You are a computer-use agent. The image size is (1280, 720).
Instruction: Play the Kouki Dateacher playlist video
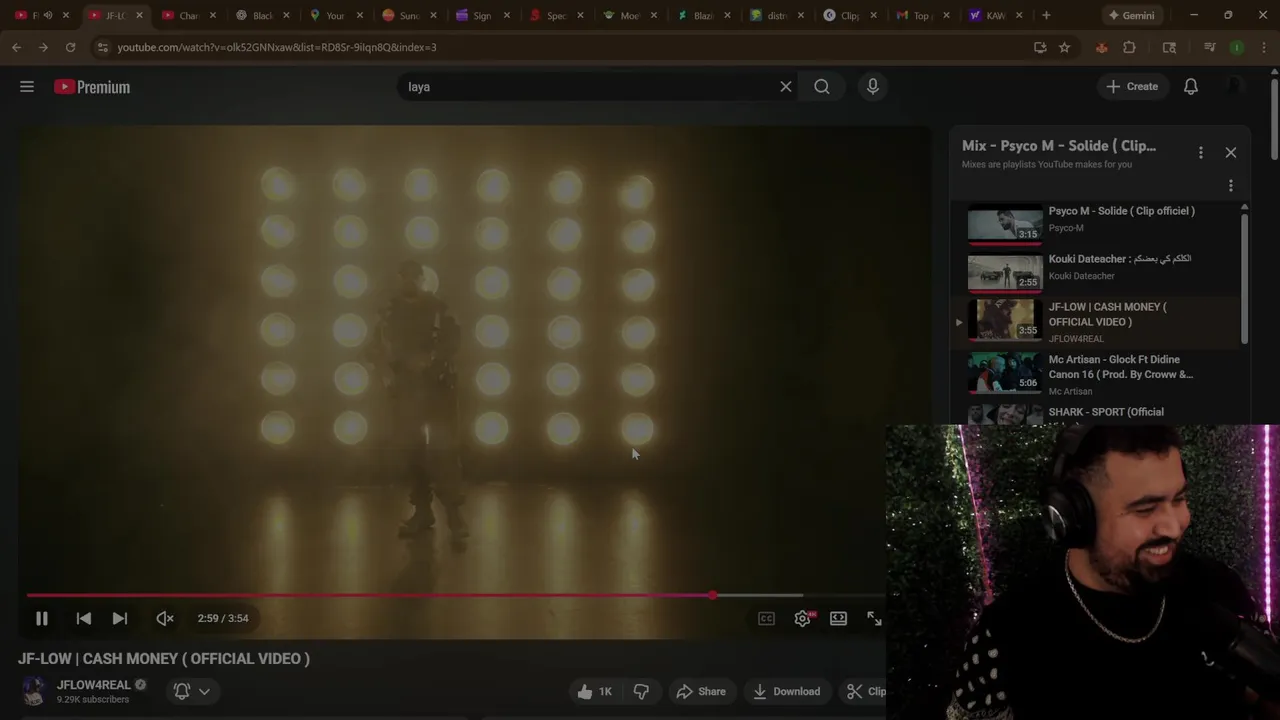click(x=1100, y=272)
